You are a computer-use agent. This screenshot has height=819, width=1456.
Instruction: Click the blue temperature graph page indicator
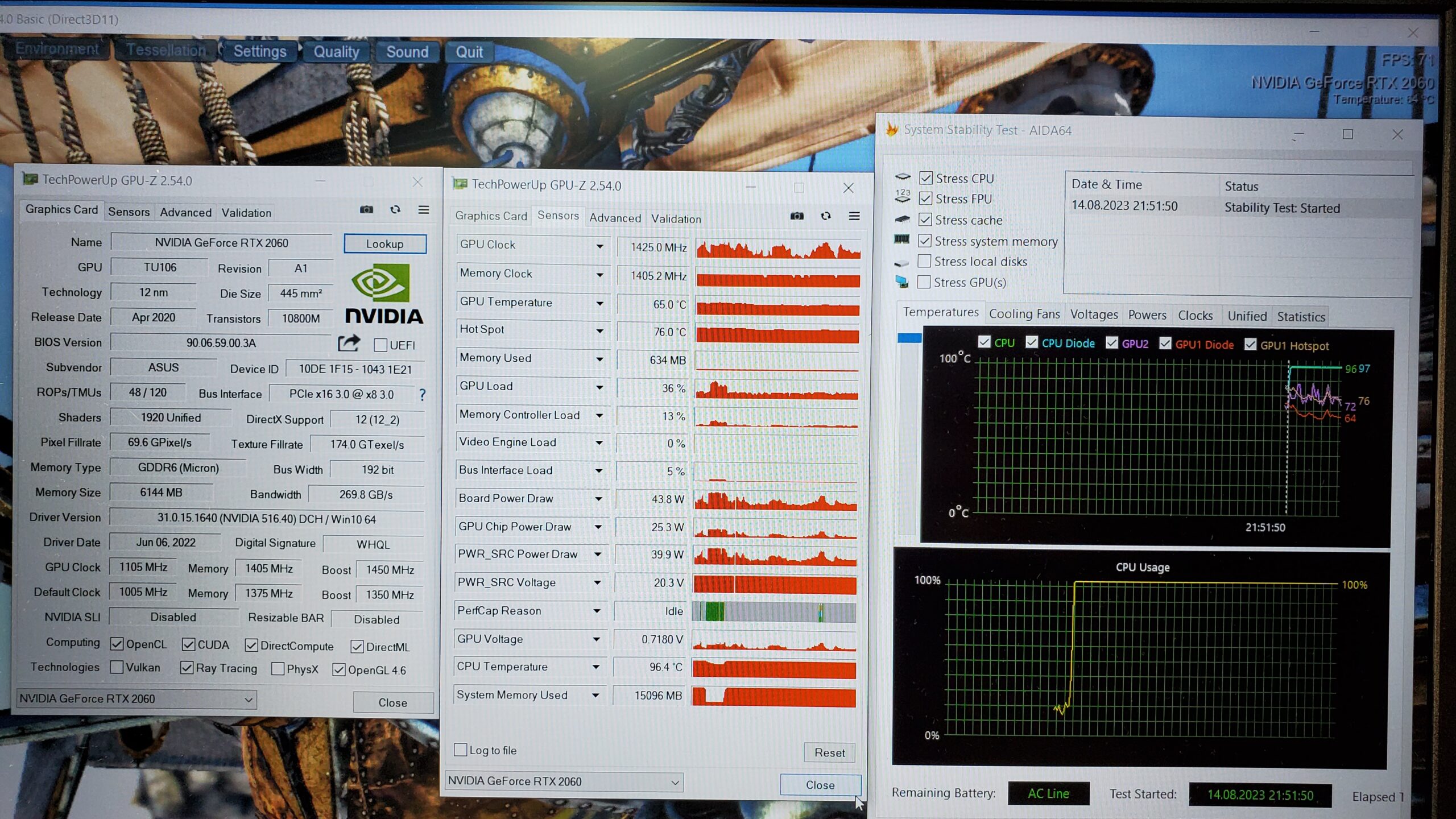(x=909, y=338)
